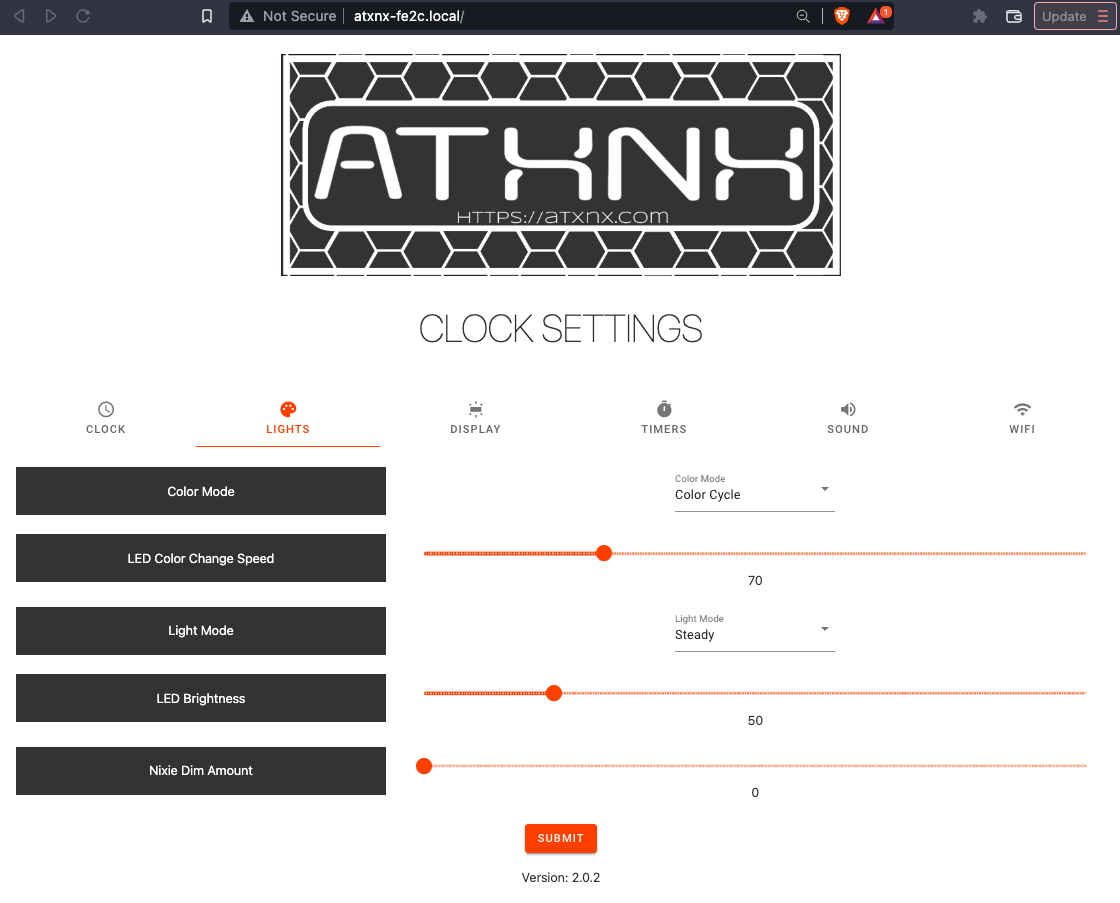Viewport: 1120px width, 903px height.
Task: Click the Sound speaker icon
Action: coord(848,409)
